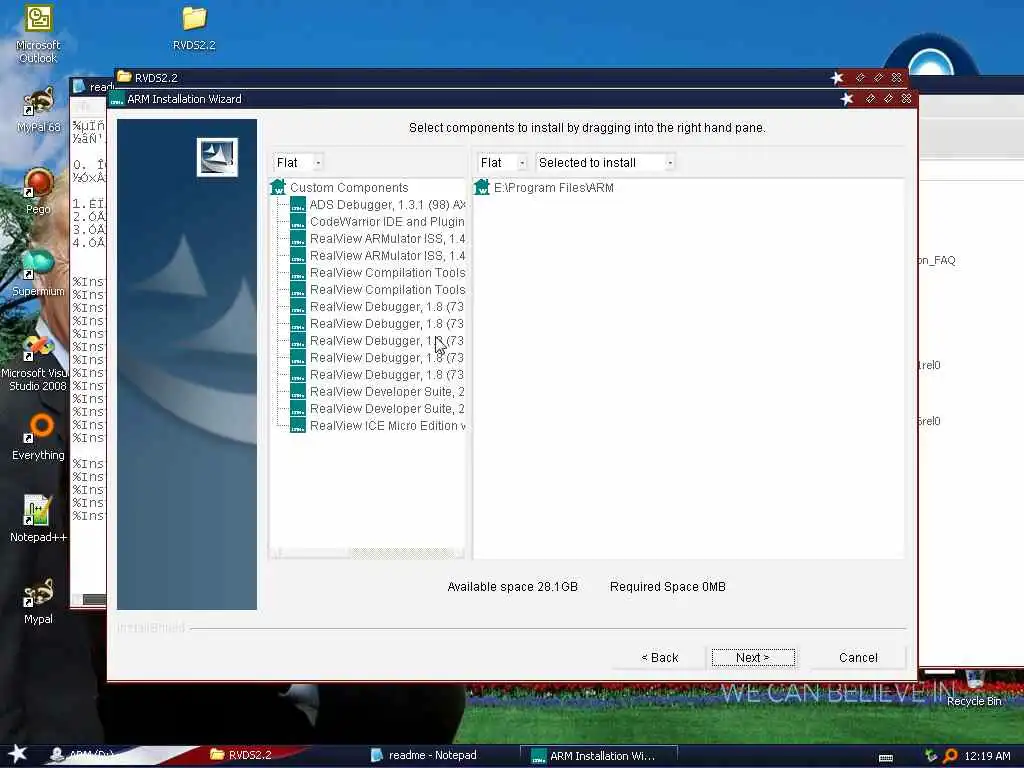Launch the Pego desktop shortcut
Image resolution: width=1024 pixels, height=768 pixels.
(x=38, y=191)
